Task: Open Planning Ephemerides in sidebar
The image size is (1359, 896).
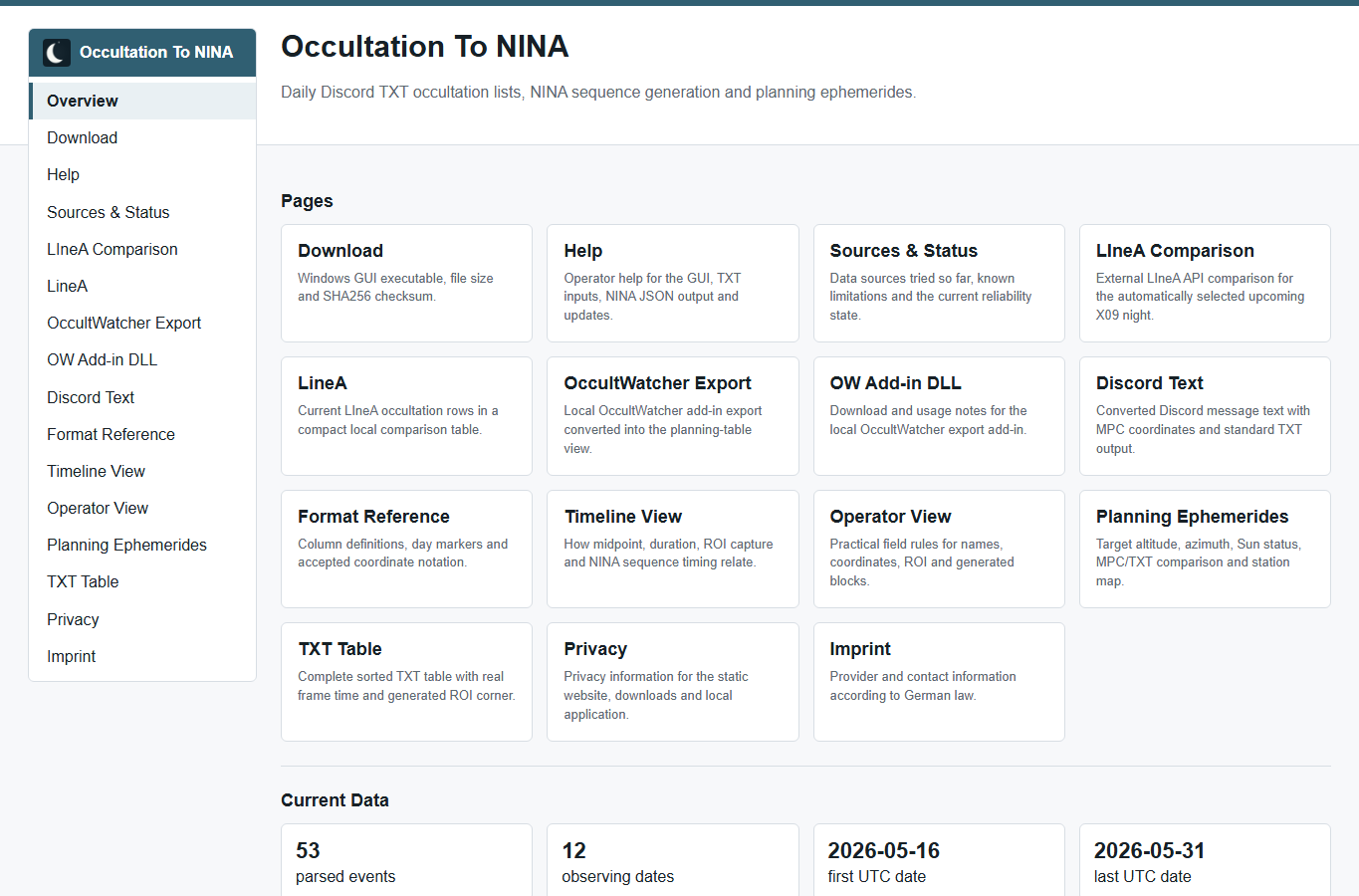Action: click(x=142, y=545)
